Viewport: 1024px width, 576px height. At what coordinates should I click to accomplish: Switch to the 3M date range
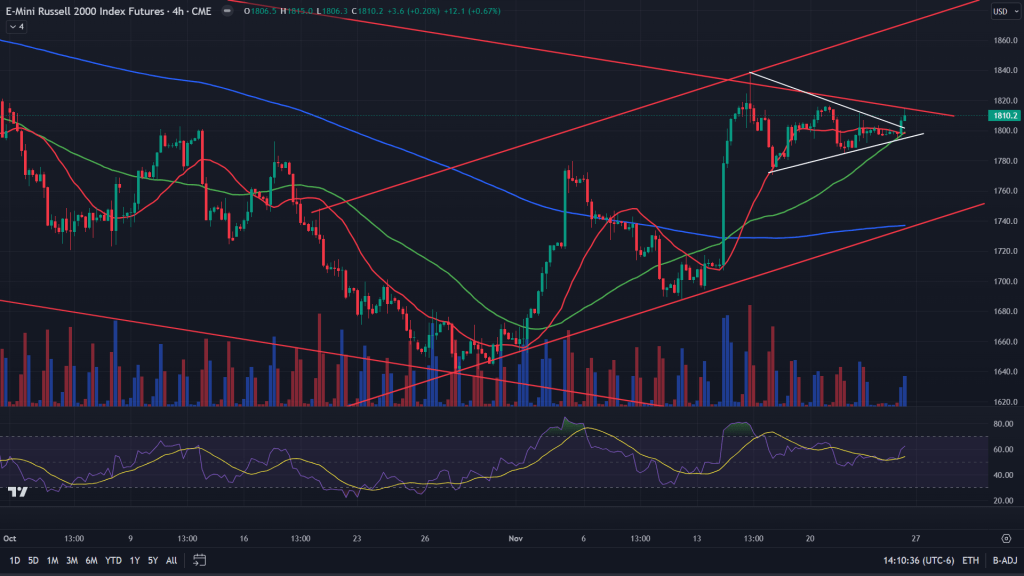pyautogui.click(x=73, y=560)
